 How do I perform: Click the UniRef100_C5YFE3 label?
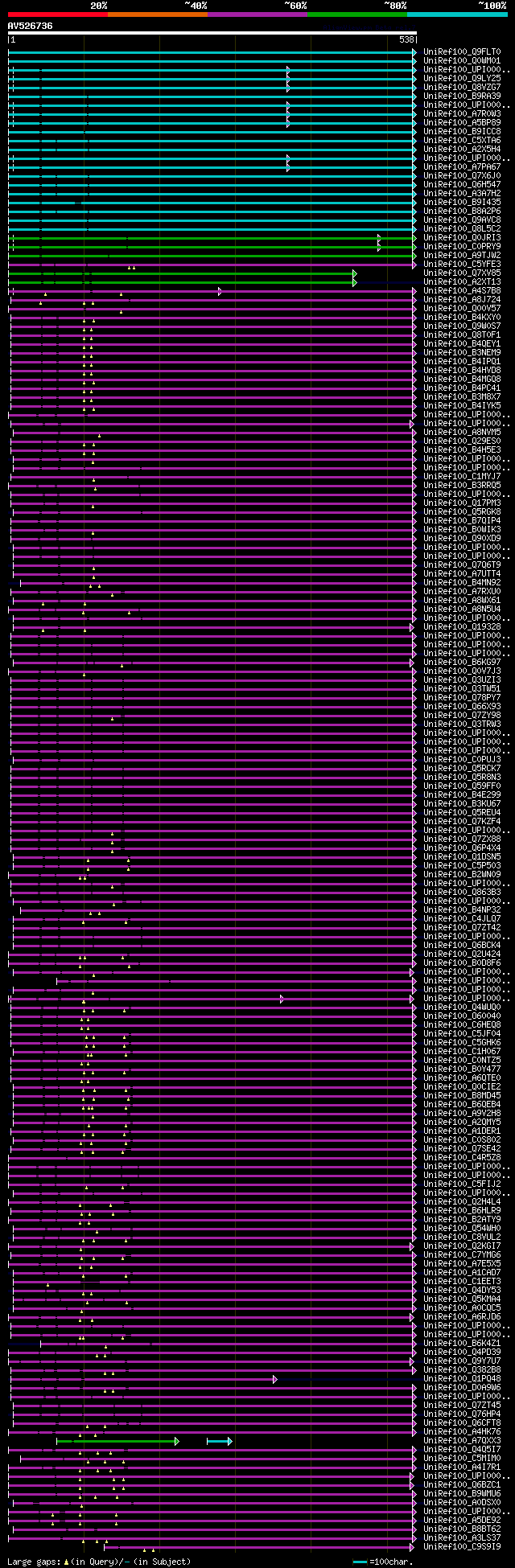coord(462,264)
